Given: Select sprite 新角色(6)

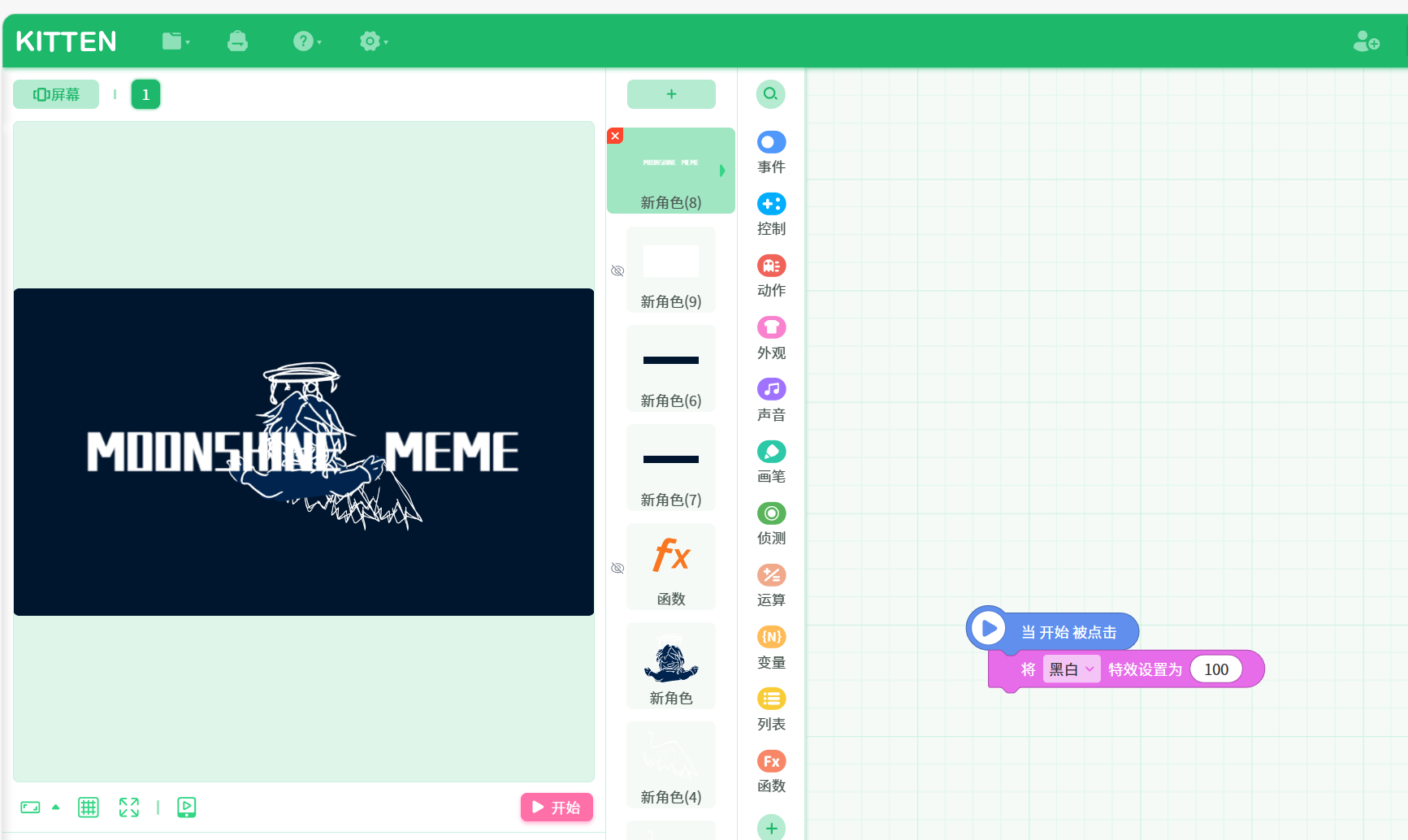Looking at the screenshot, I should point(671,369).
